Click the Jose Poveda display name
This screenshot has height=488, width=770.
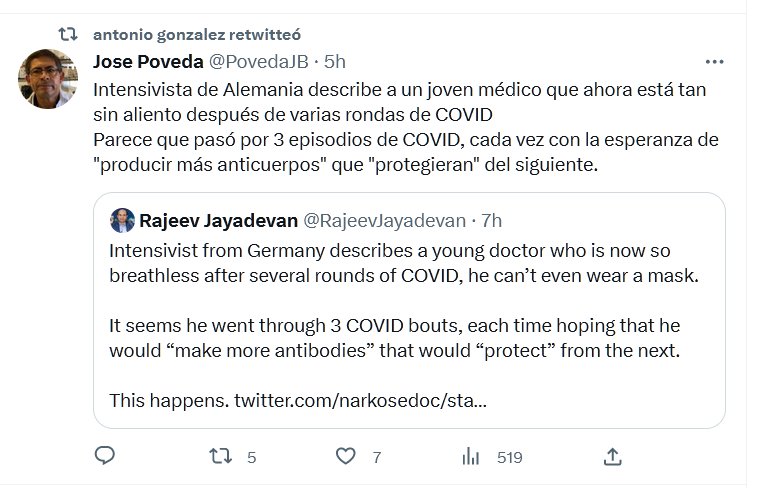tap(147, 61)
